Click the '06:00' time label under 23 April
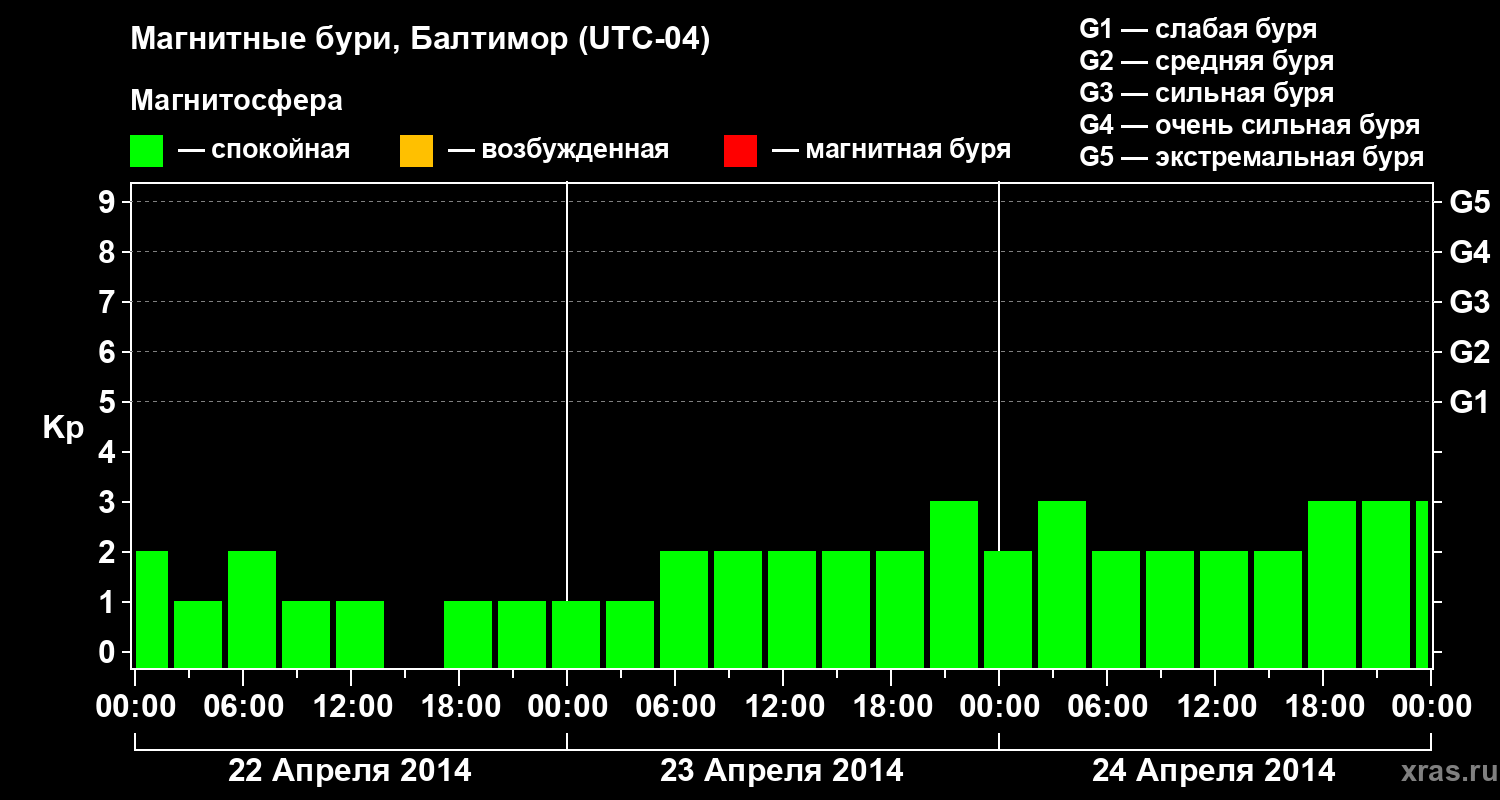 coord(675,707)
